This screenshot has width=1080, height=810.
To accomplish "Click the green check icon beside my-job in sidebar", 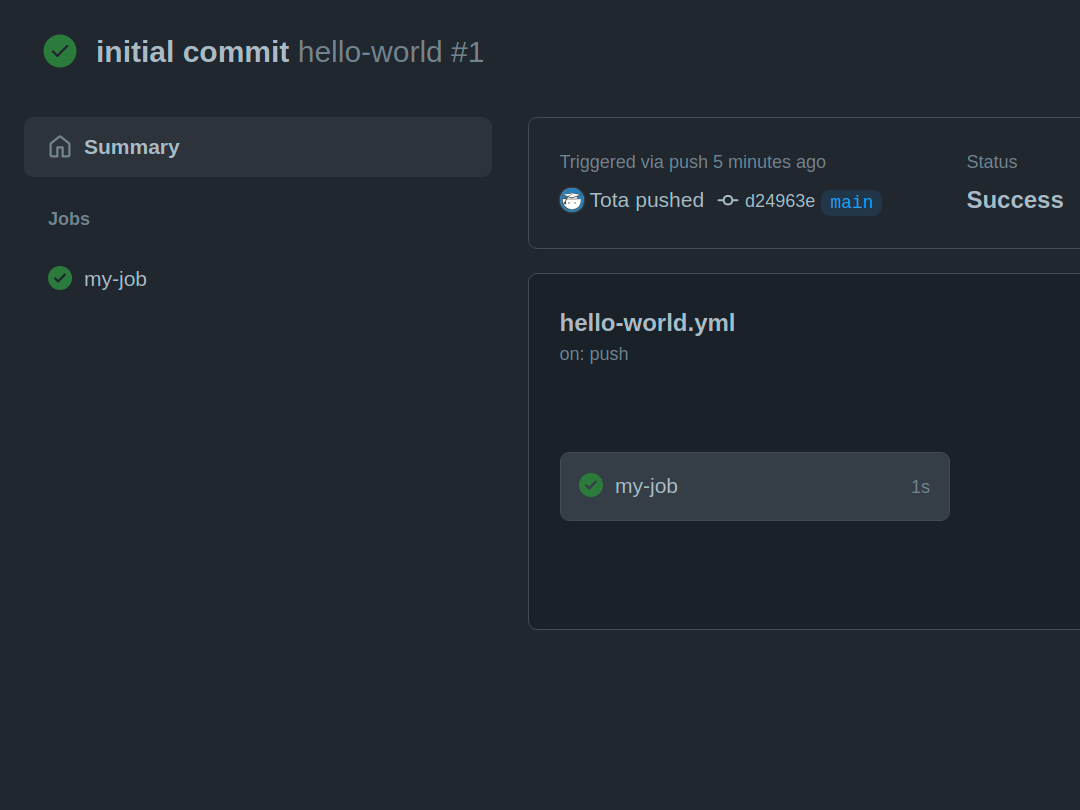I will pos(60,278).
